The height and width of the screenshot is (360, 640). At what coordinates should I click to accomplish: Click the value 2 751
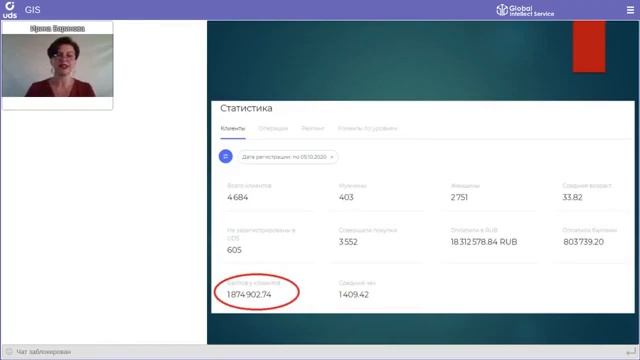click(459, 198)
